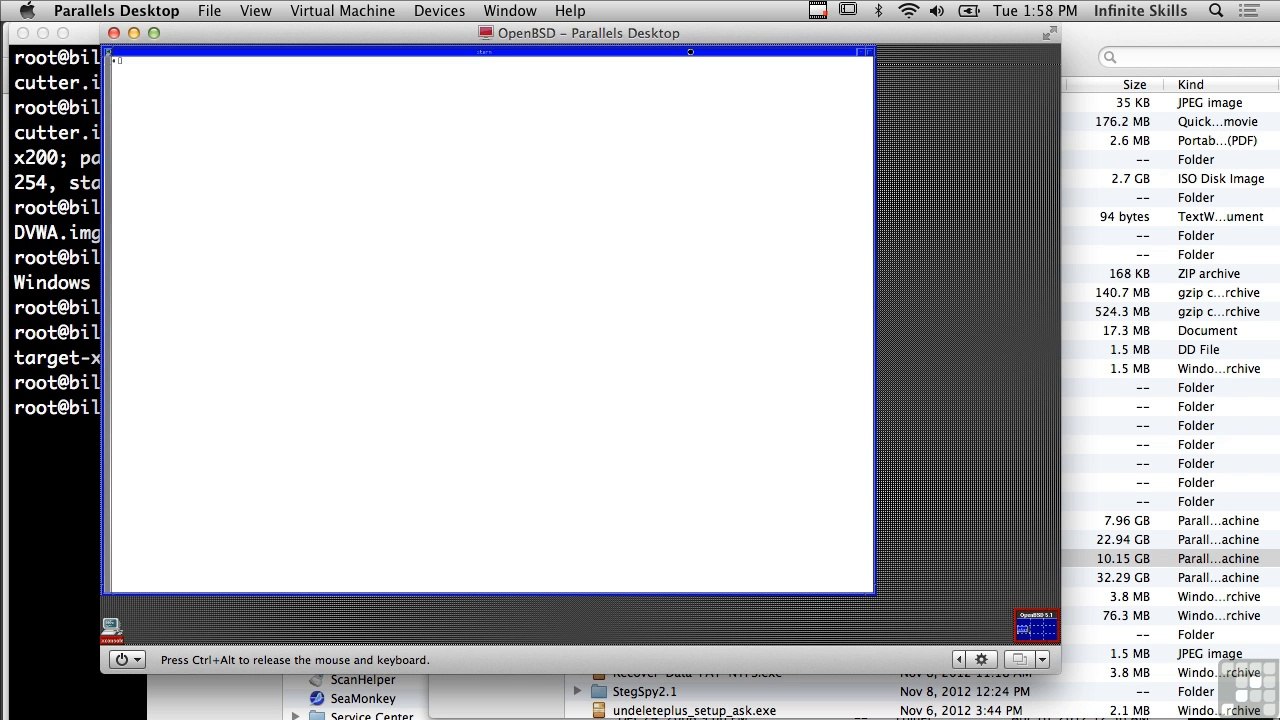Image resolution: width=1280 pixels, height=720 pixels.
Task: Select the 94 bytes text document row
Action: (1172, 217)
